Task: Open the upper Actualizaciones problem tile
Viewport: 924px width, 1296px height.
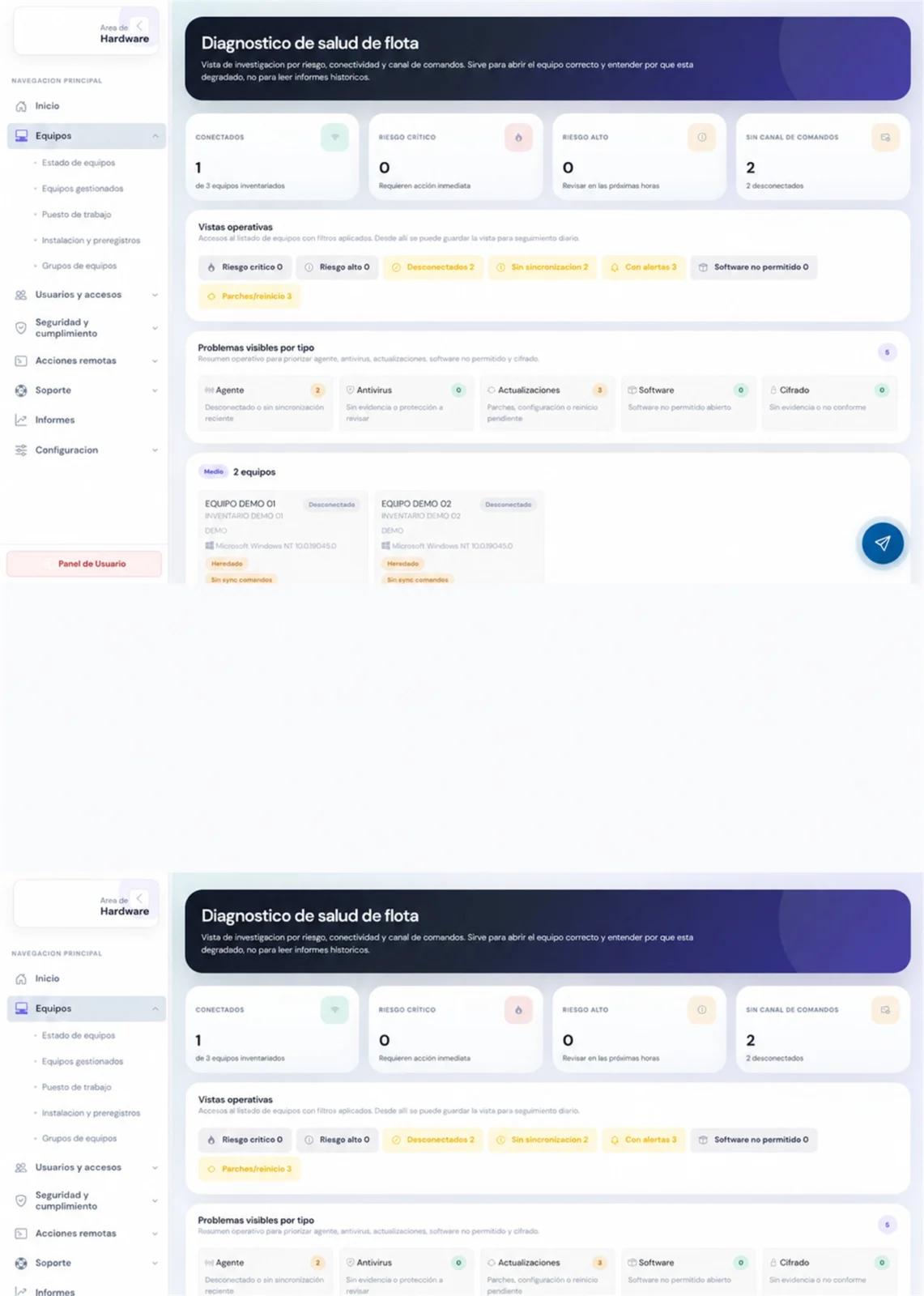Action: (547, 403)
